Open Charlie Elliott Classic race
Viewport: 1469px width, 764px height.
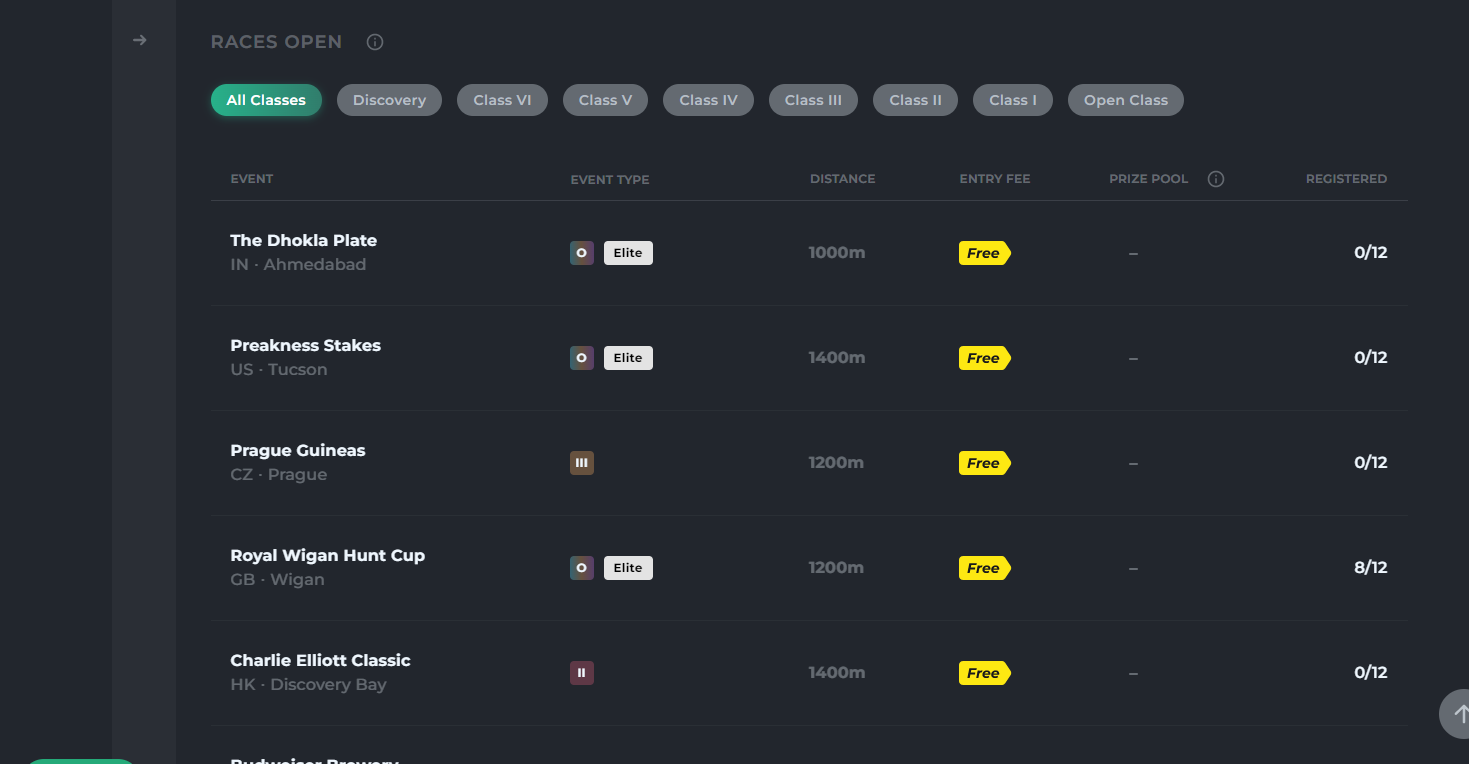[x=809, y=673]
